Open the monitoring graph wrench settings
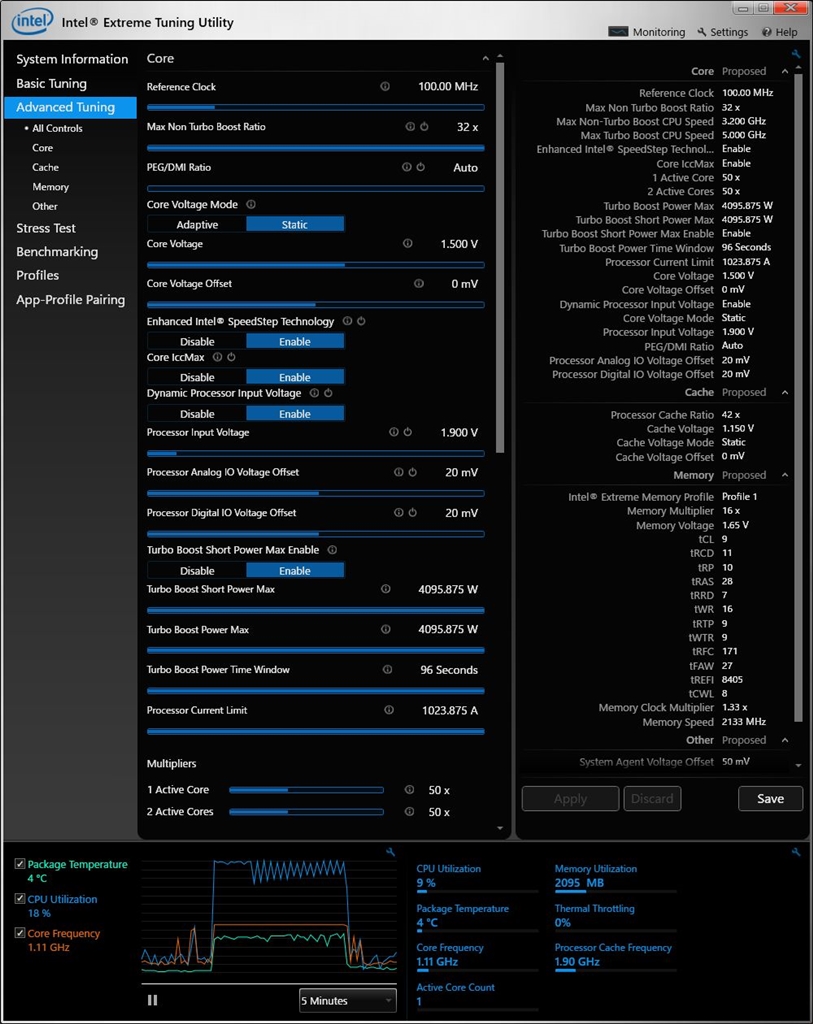The width and height of the screenshot is (813, 1024). point(390,852)
